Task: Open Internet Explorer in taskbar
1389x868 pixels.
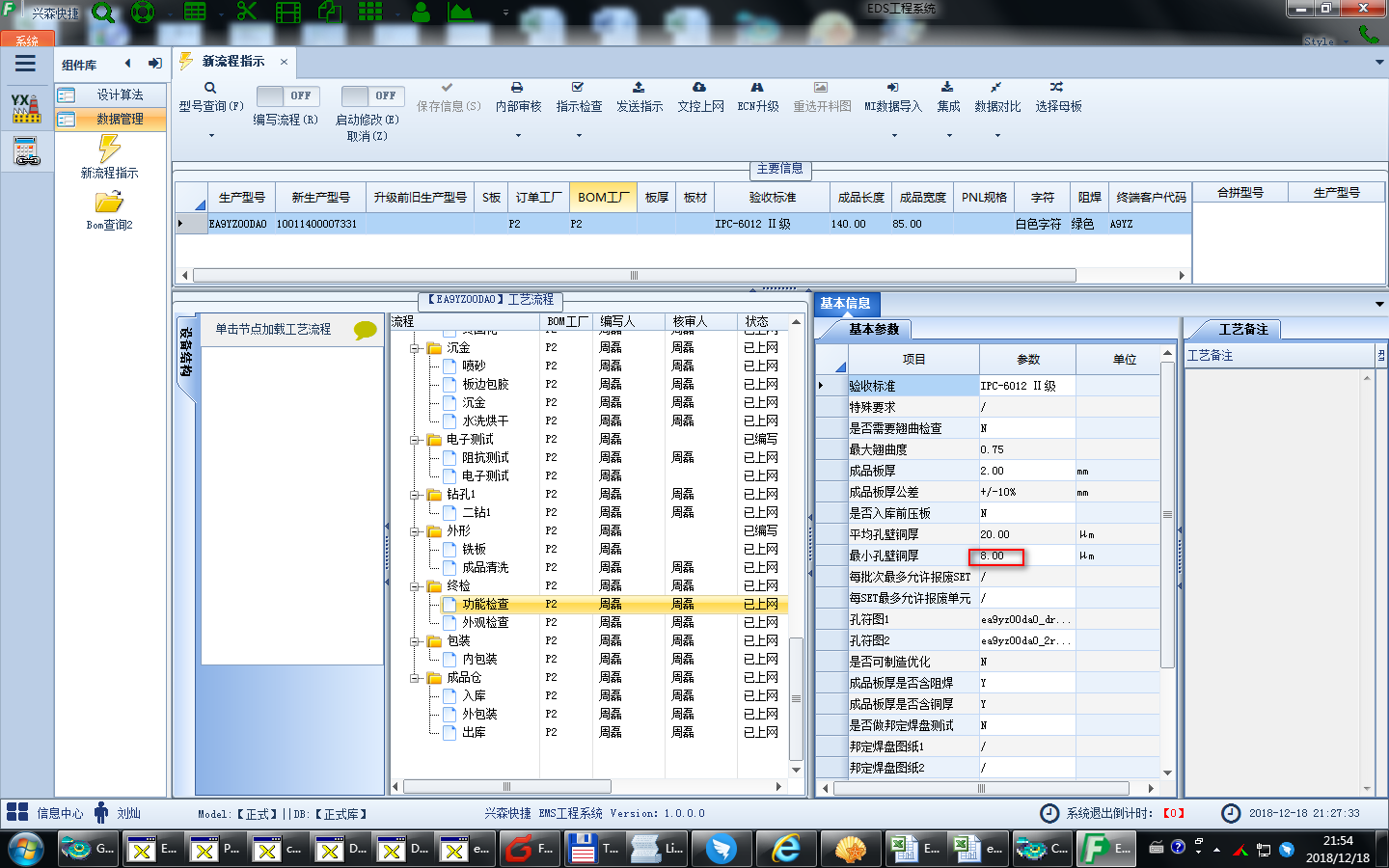Action: (786, 849)
